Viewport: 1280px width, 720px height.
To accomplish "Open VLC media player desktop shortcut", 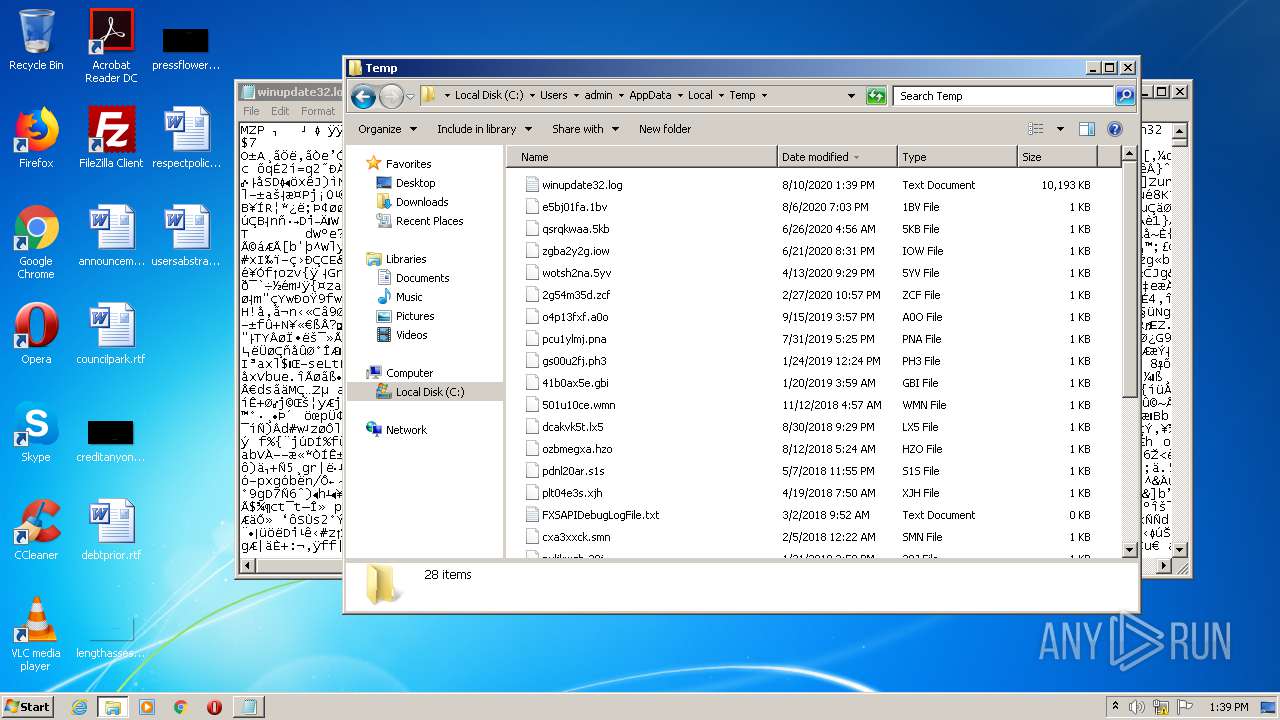I will [36, 634].
